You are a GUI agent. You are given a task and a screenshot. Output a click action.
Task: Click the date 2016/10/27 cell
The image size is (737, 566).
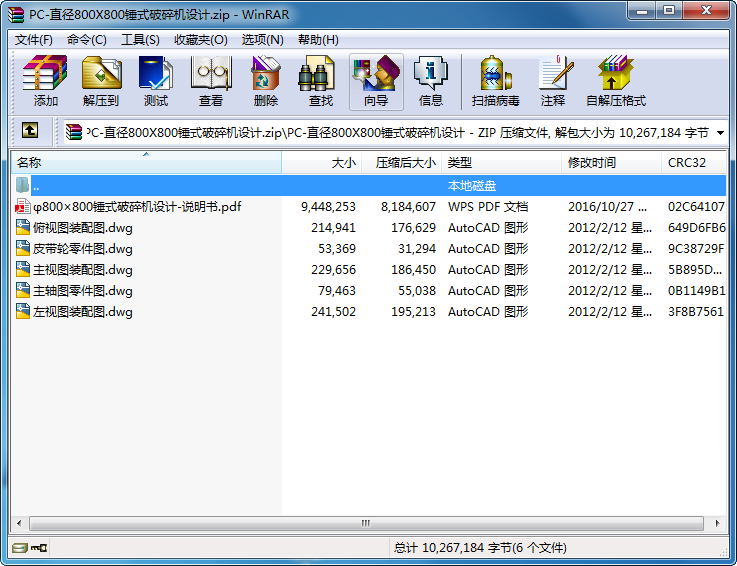point(607,206)
